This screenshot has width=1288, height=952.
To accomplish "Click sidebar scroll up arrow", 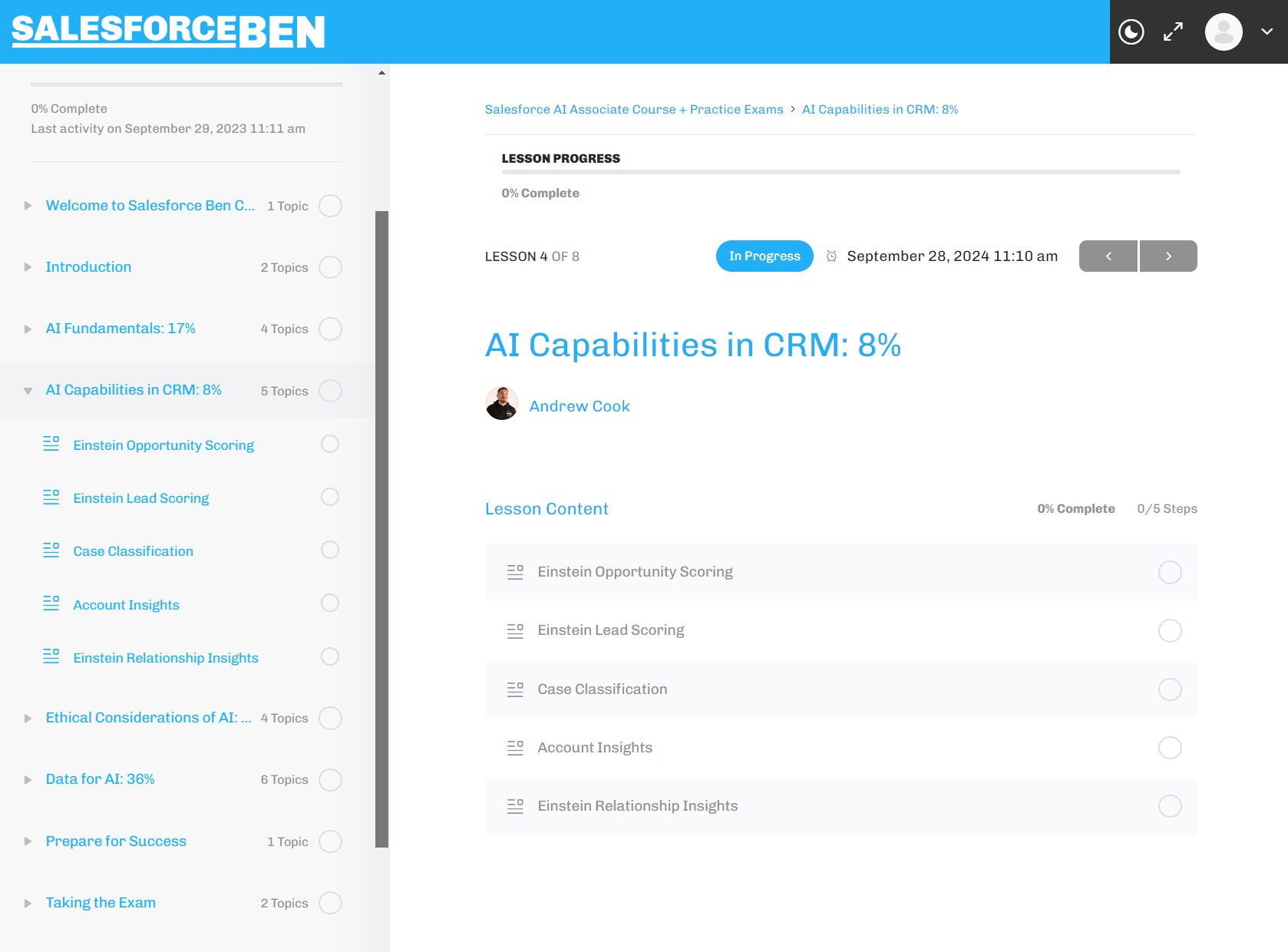I will (381, 73).
